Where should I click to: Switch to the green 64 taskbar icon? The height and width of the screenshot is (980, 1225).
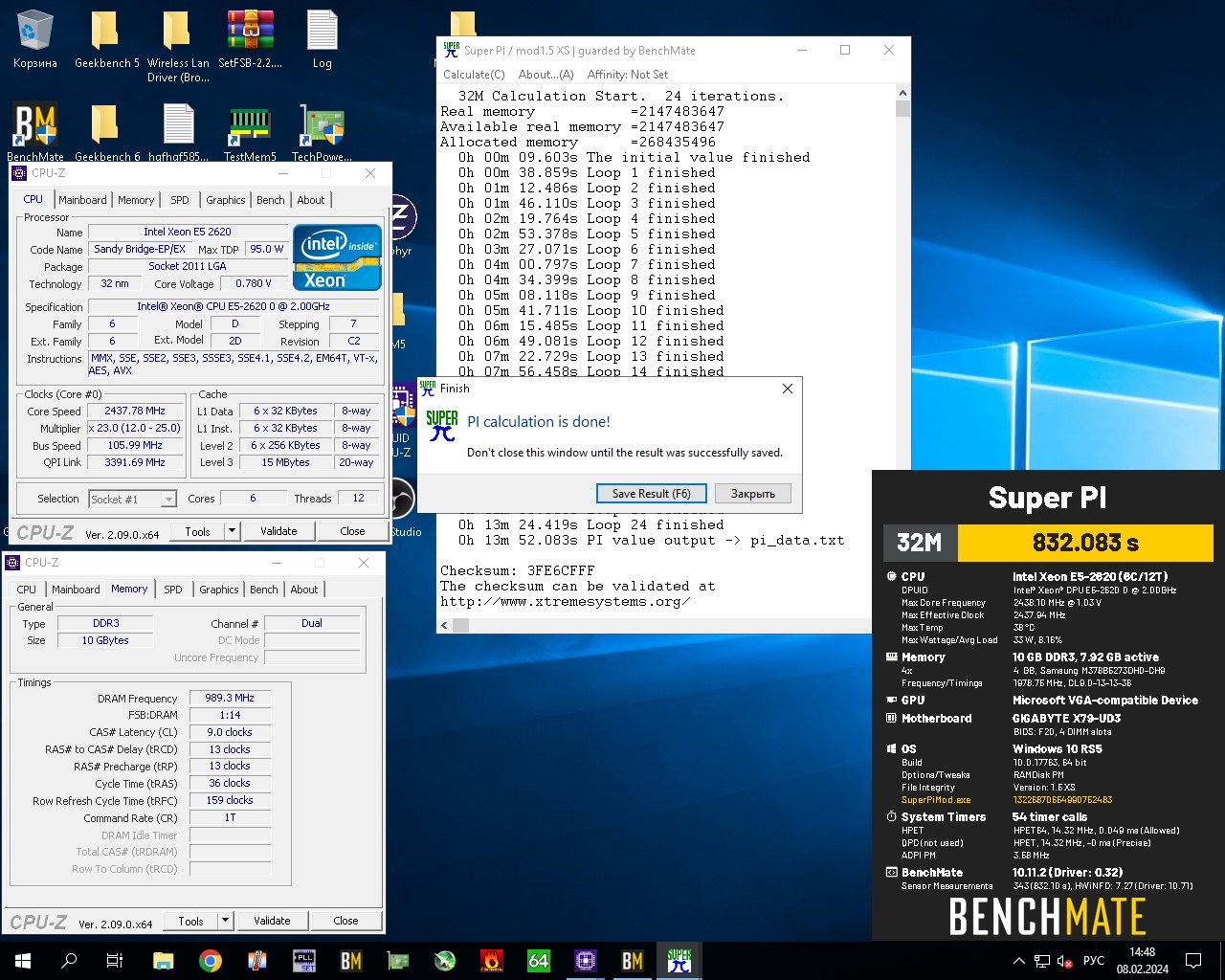point(538,961)
